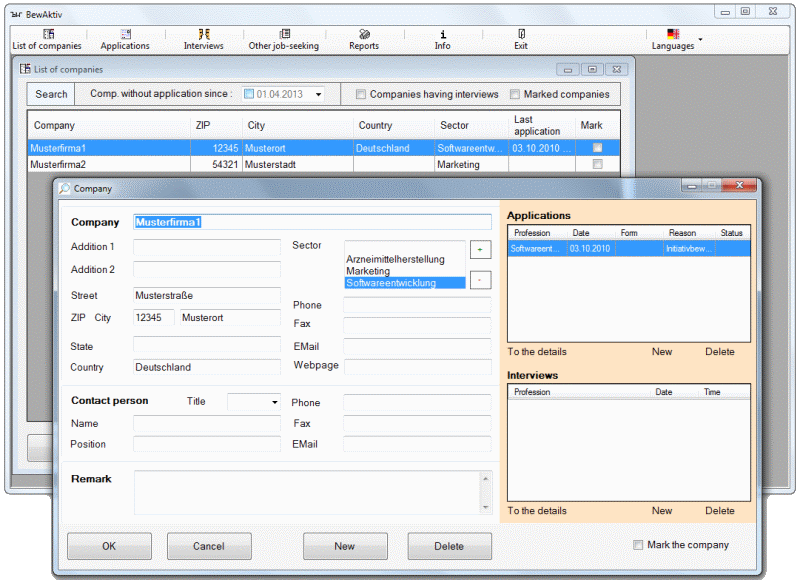Open the Applications toolbar icon
This screenshot has width=800, height=580.
tap(126, 34)
